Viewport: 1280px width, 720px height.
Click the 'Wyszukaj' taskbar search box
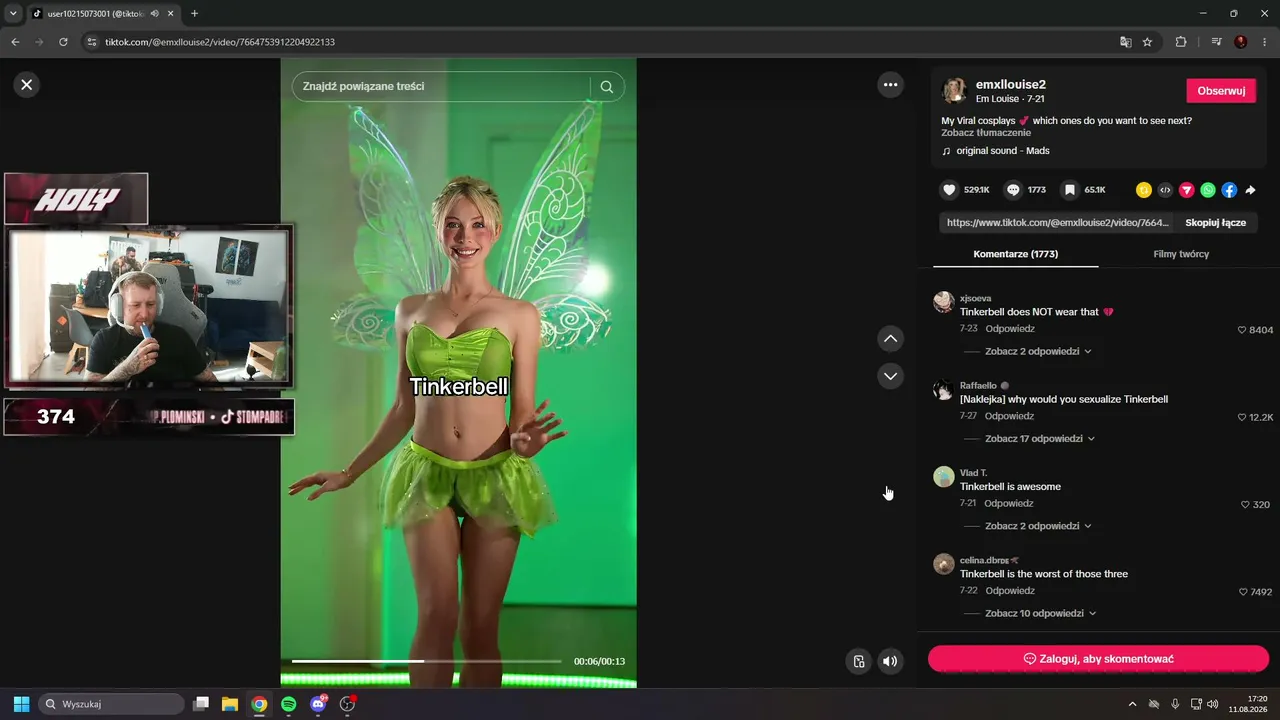112,704
